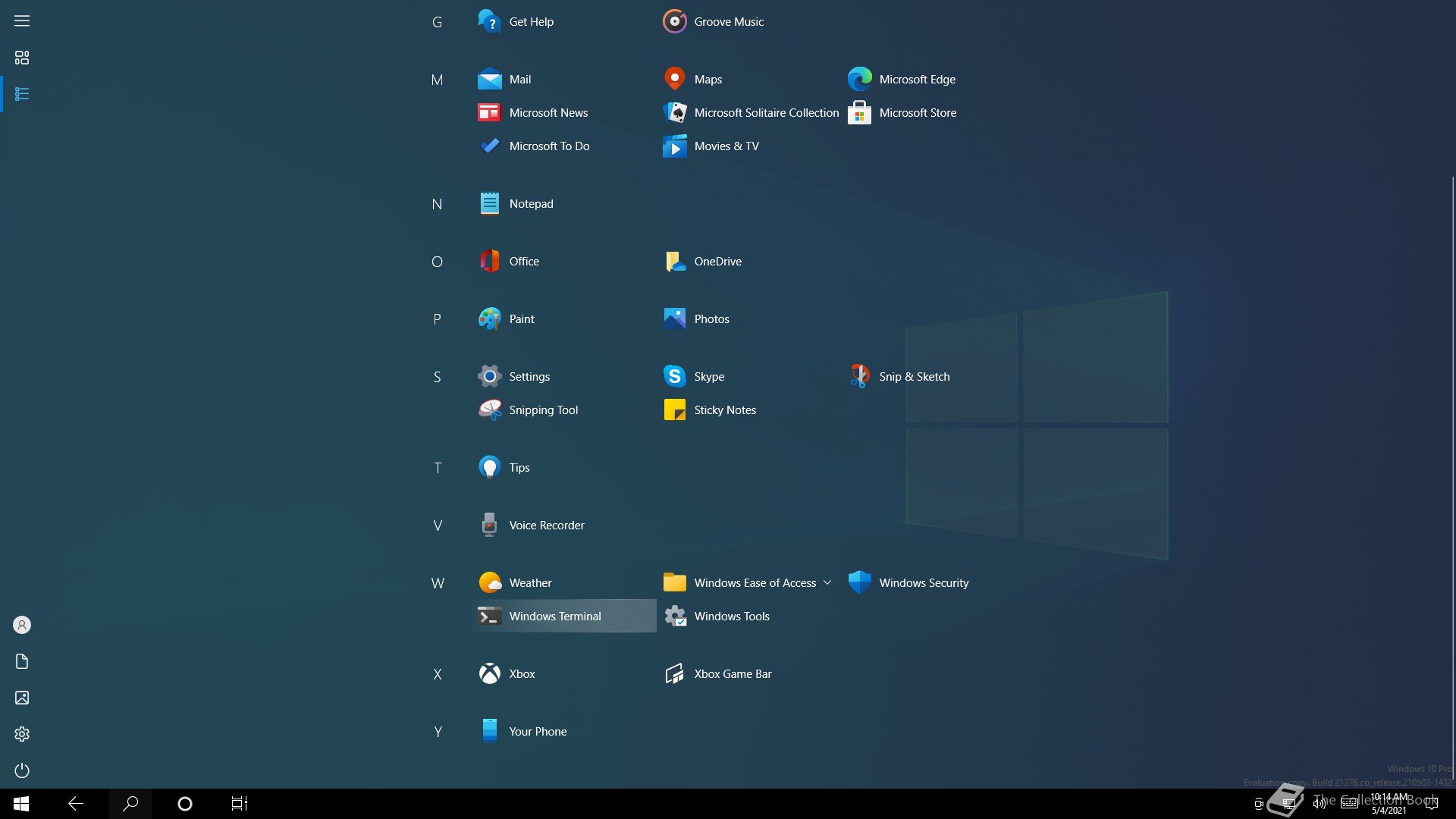Click the letter S section header
The image size is (1456, 819).
437,377
